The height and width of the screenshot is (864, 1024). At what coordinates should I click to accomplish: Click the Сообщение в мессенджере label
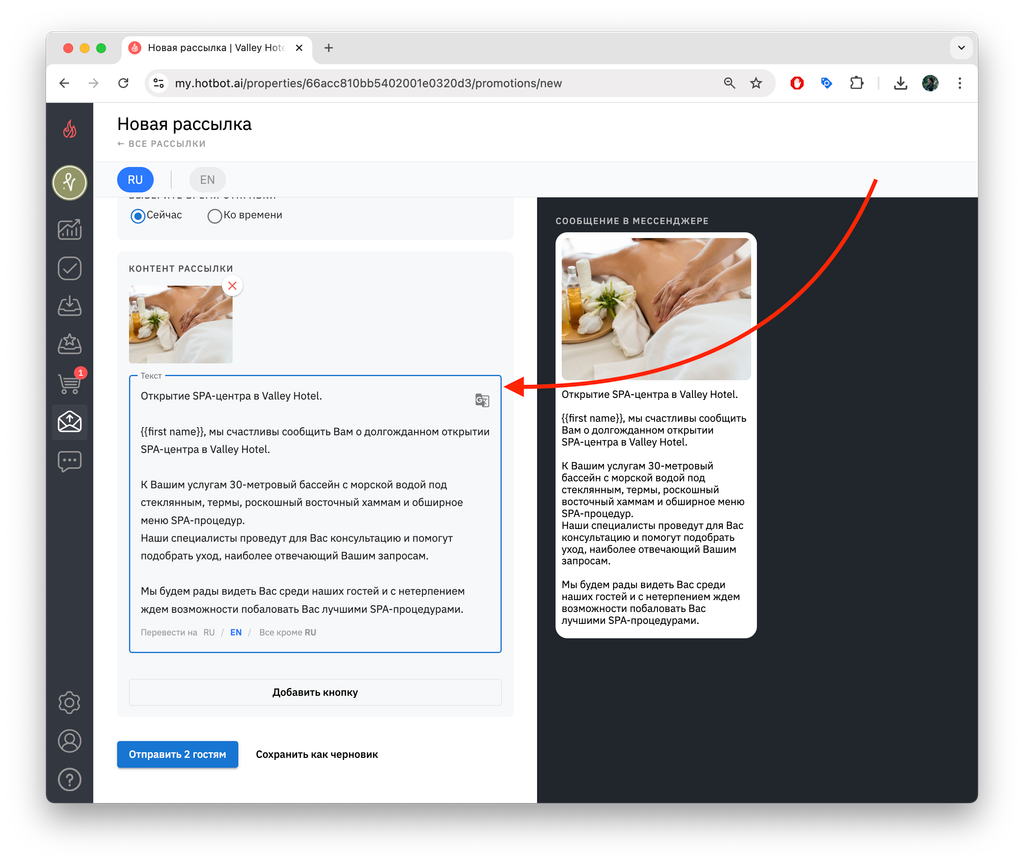(x=632, y=221)
